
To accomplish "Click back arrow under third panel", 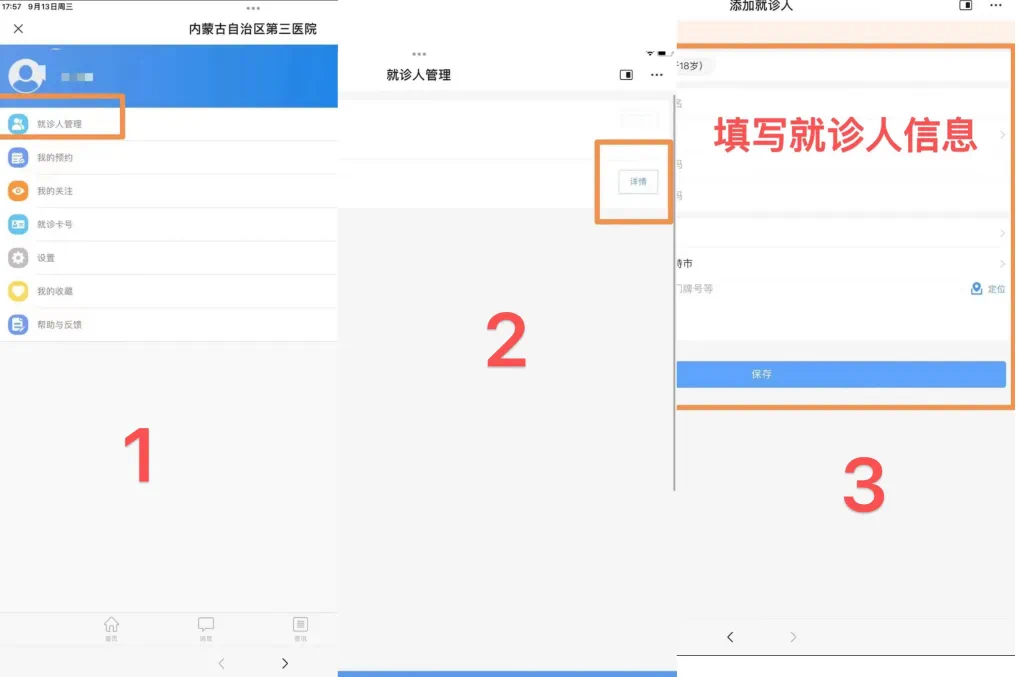I will (x=730, y=637).
